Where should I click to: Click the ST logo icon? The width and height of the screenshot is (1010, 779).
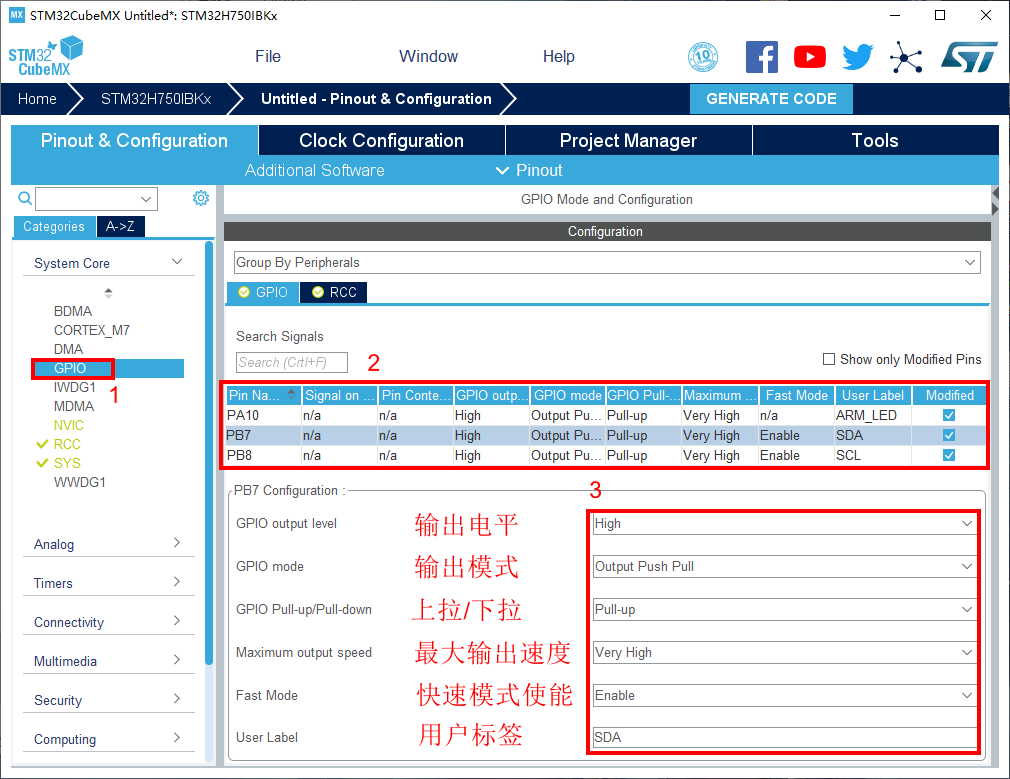968,57
